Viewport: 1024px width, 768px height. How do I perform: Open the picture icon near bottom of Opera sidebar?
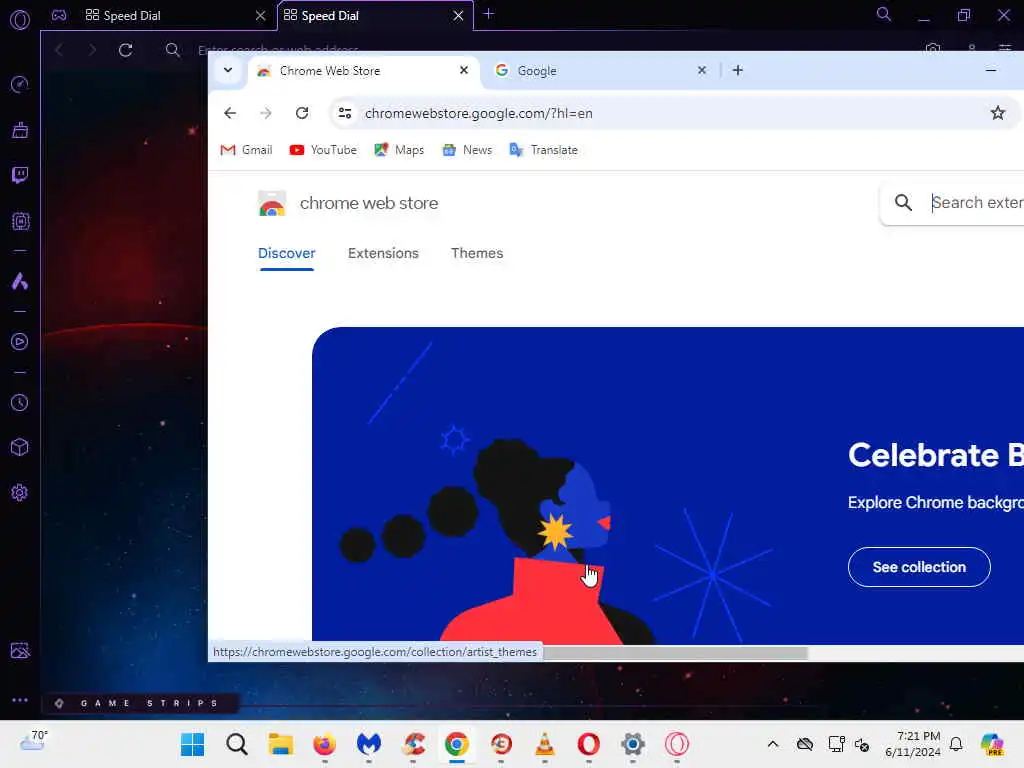(x=20, y=650)
